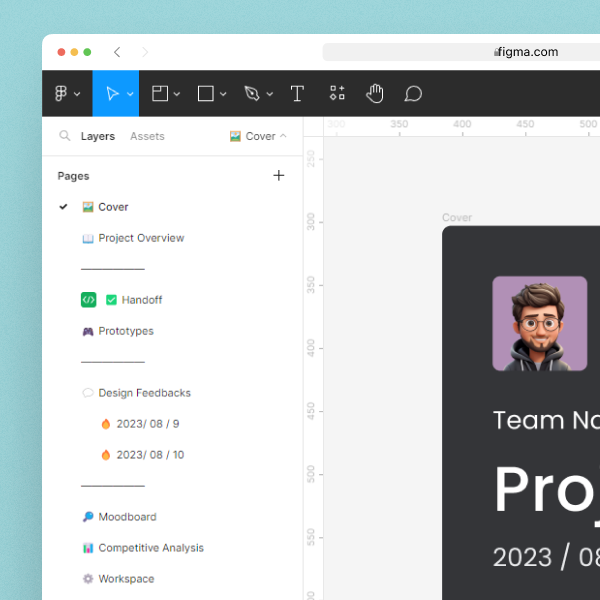Open Frame tool options chevron

point(177,94)
